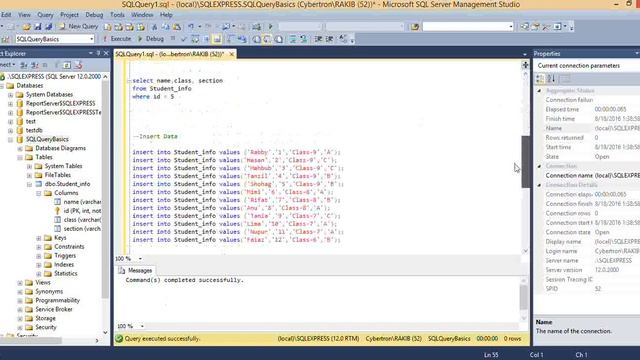Click the Increase Indent icon

click(329, 39)
